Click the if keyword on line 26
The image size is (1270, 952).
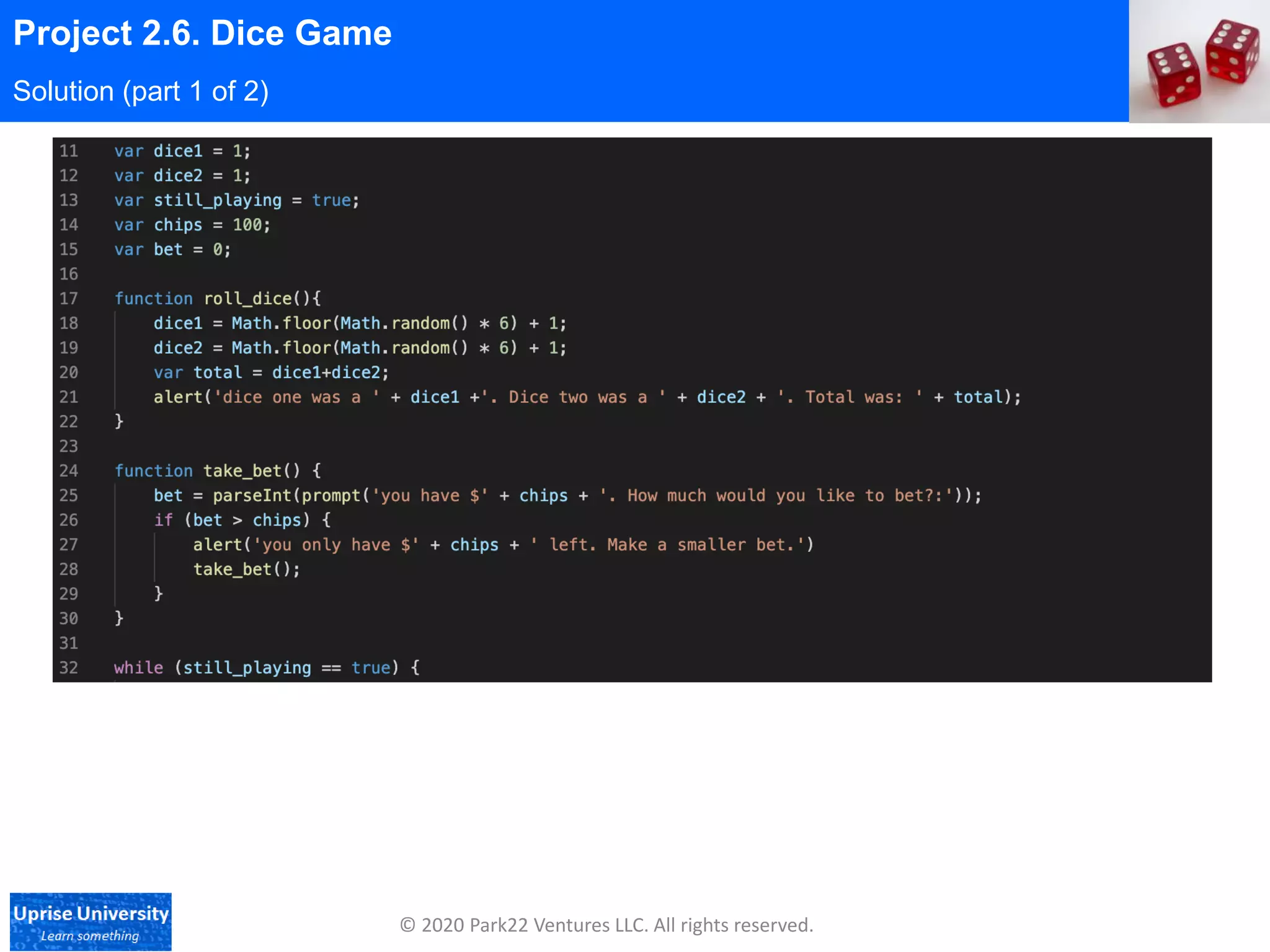(x=163, y=520)
